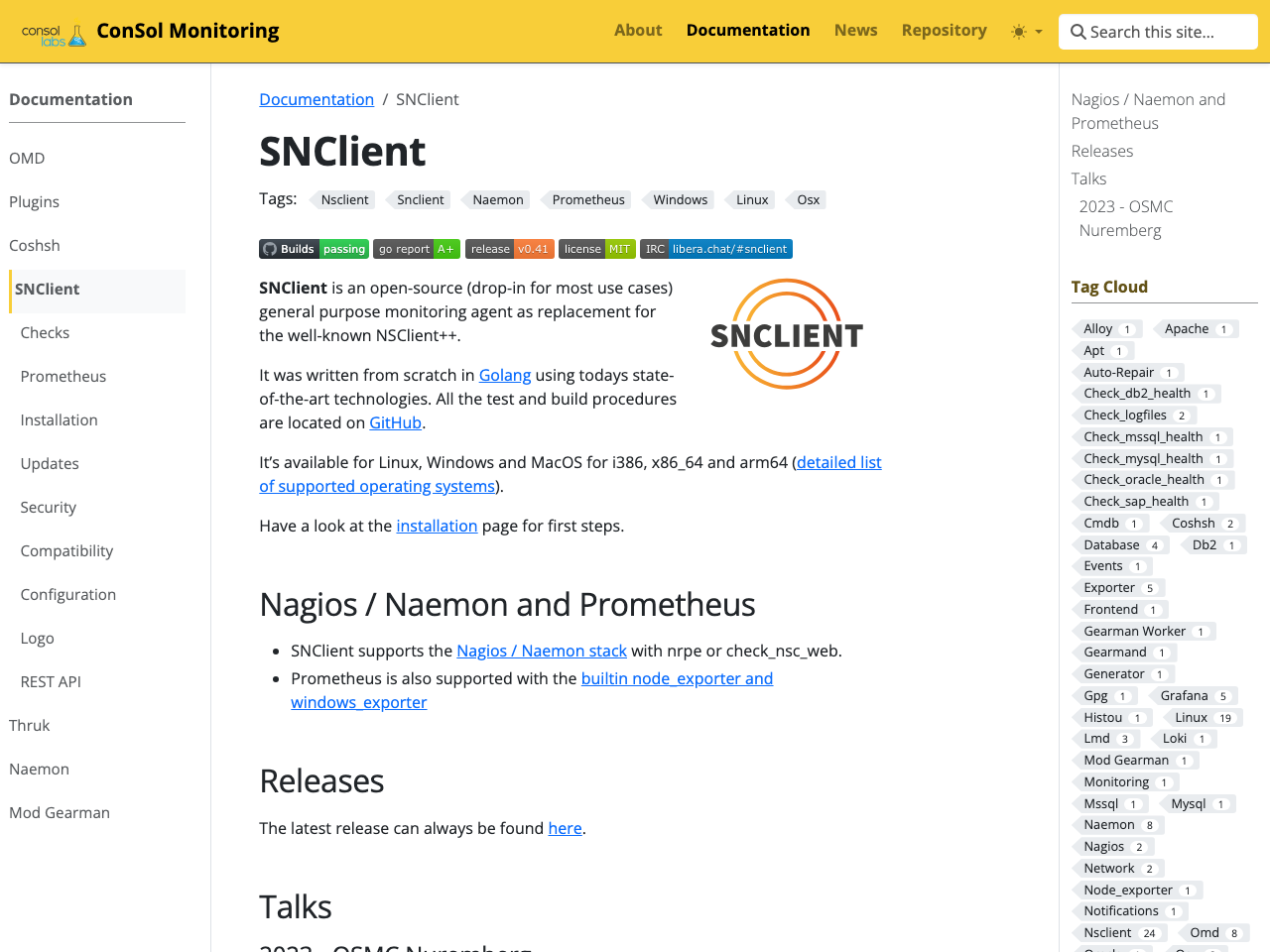Viewport: 1270px width, 952px height.
Task: Toggle the Windows tag filter
Action: coord(681,199)
